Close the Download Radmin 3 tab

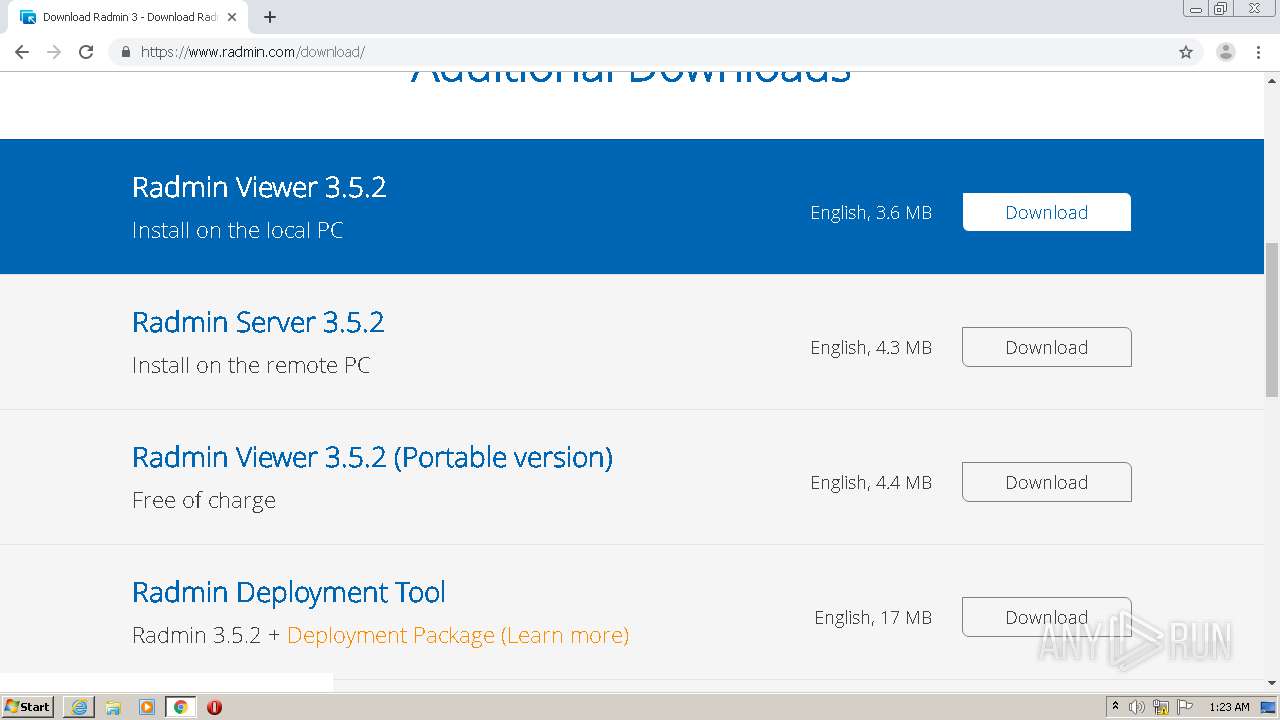[x=232, y=17]
